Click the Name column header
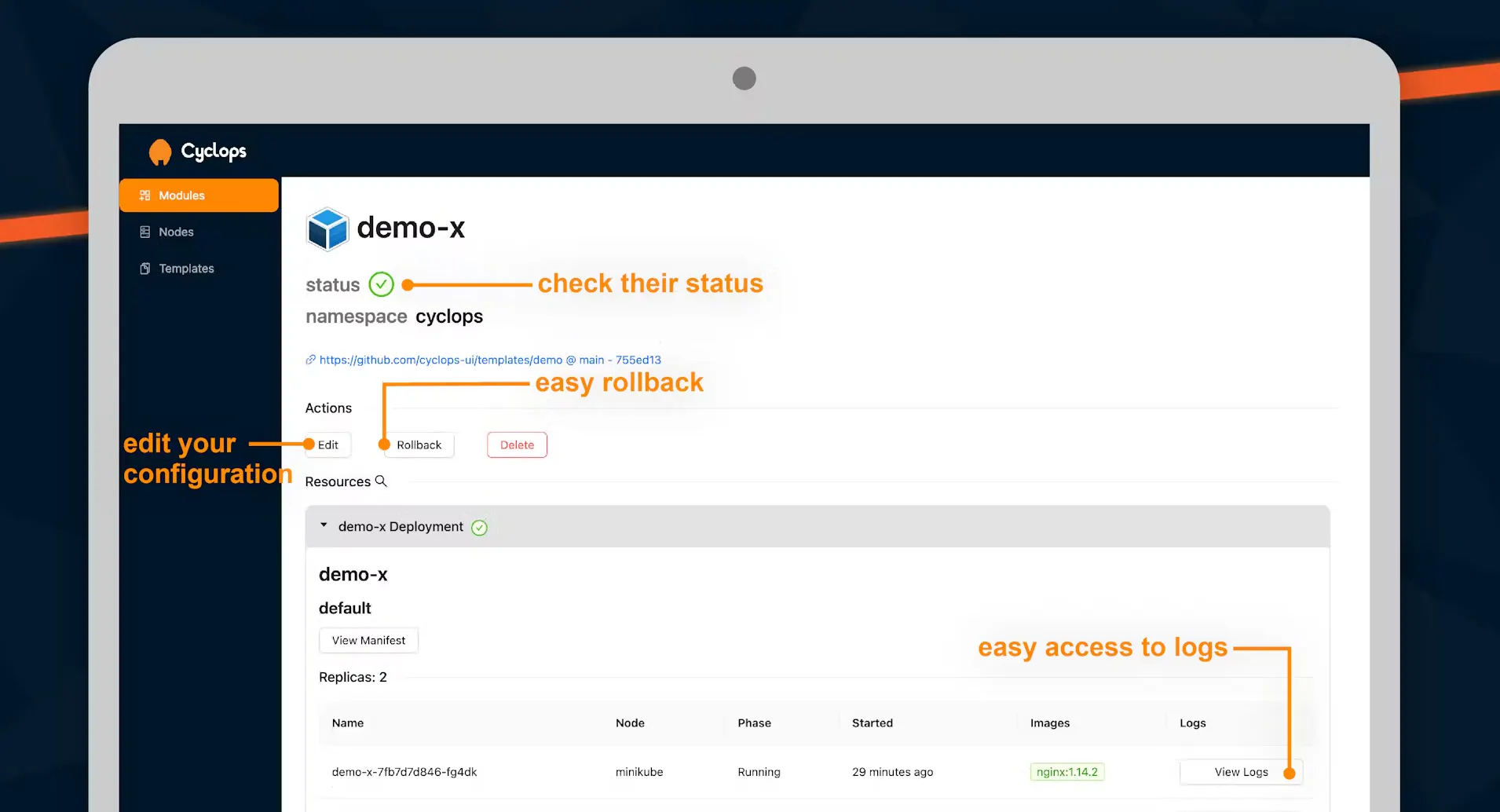This screenshot has width=1500, height=812. coord(348,722)
